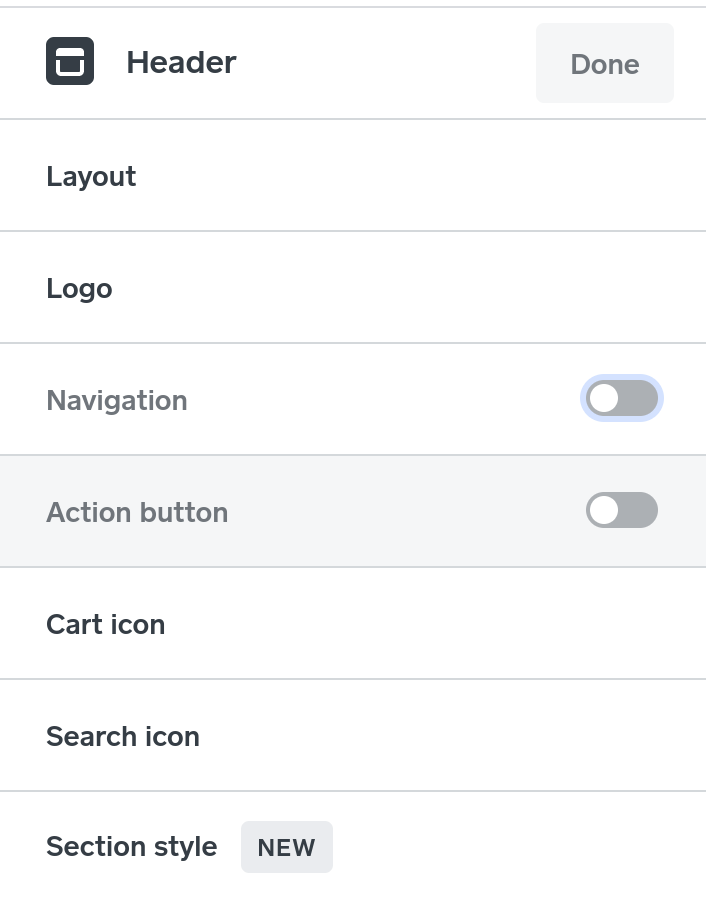Open the Layout settings row

tap(91, 177)
